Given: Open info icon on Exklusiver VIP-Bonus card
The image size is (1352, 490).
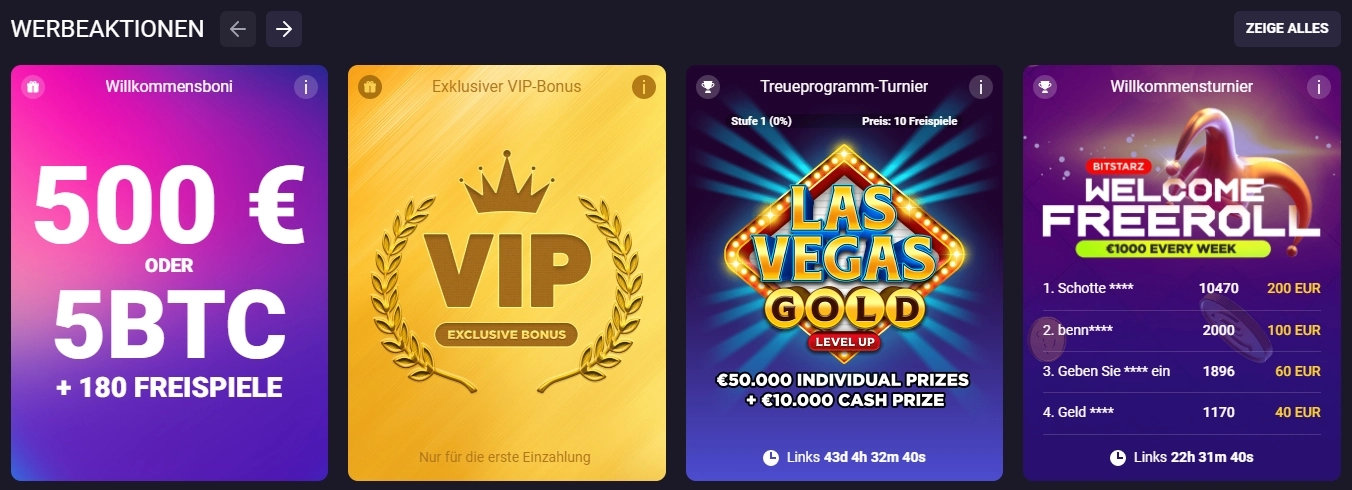Looking at the screenshot, I should click(644, 87).
